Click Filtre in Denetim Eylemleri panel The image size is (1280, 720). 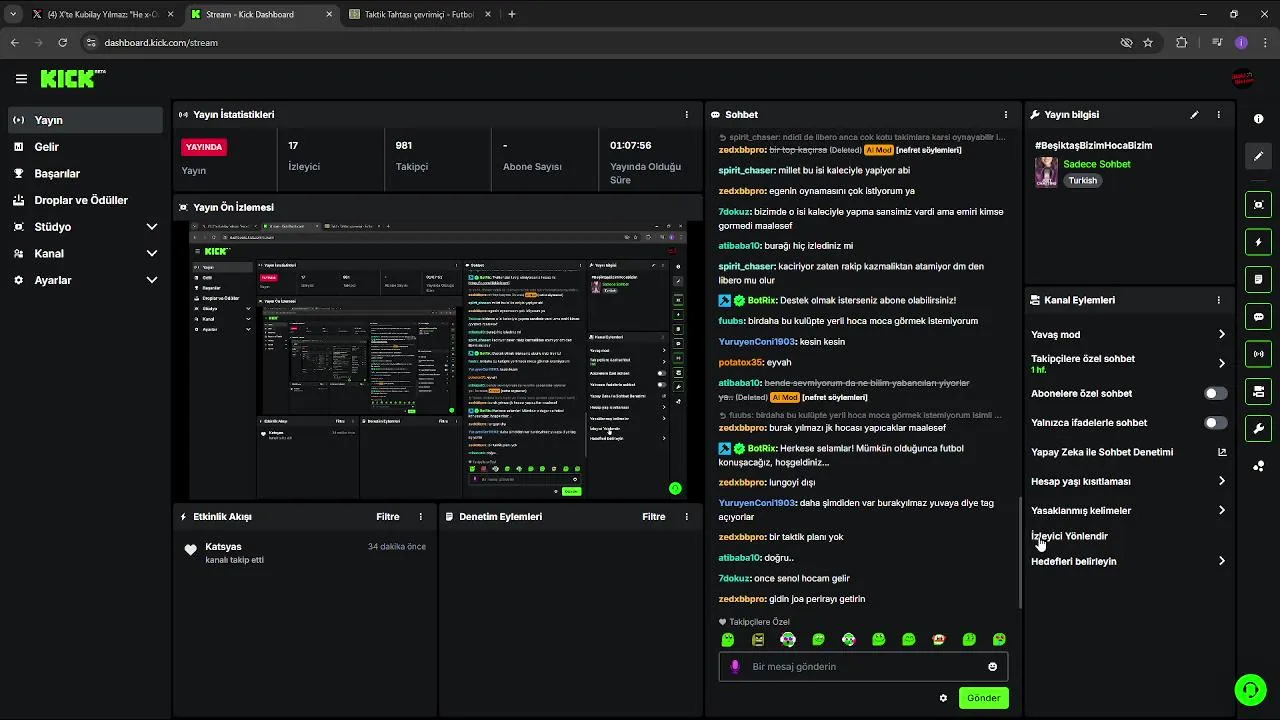(654, 517)
